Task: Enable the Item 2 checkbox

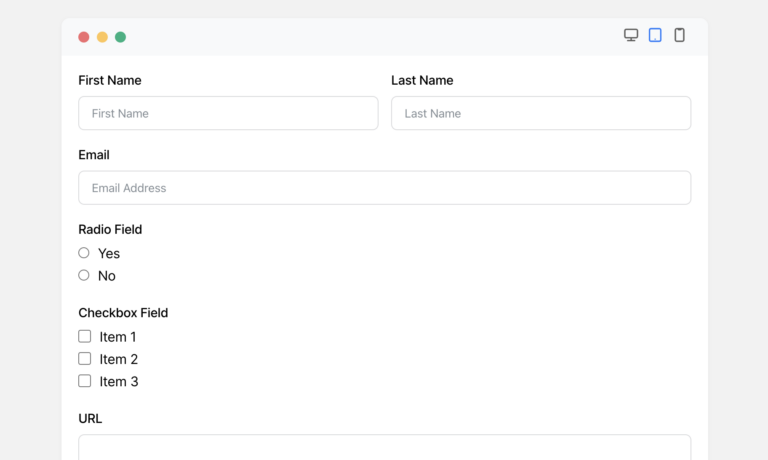Action: [x=85, y=359]
